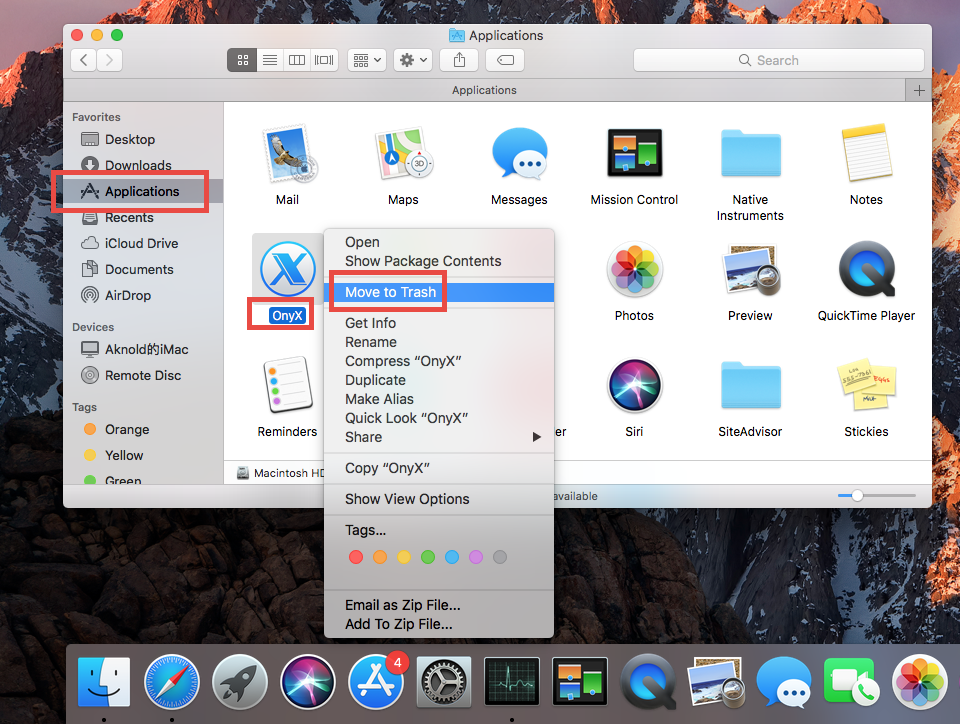This screenshot has height=724, width=960.
Task: Click inside the Search field
Action: 780,59
